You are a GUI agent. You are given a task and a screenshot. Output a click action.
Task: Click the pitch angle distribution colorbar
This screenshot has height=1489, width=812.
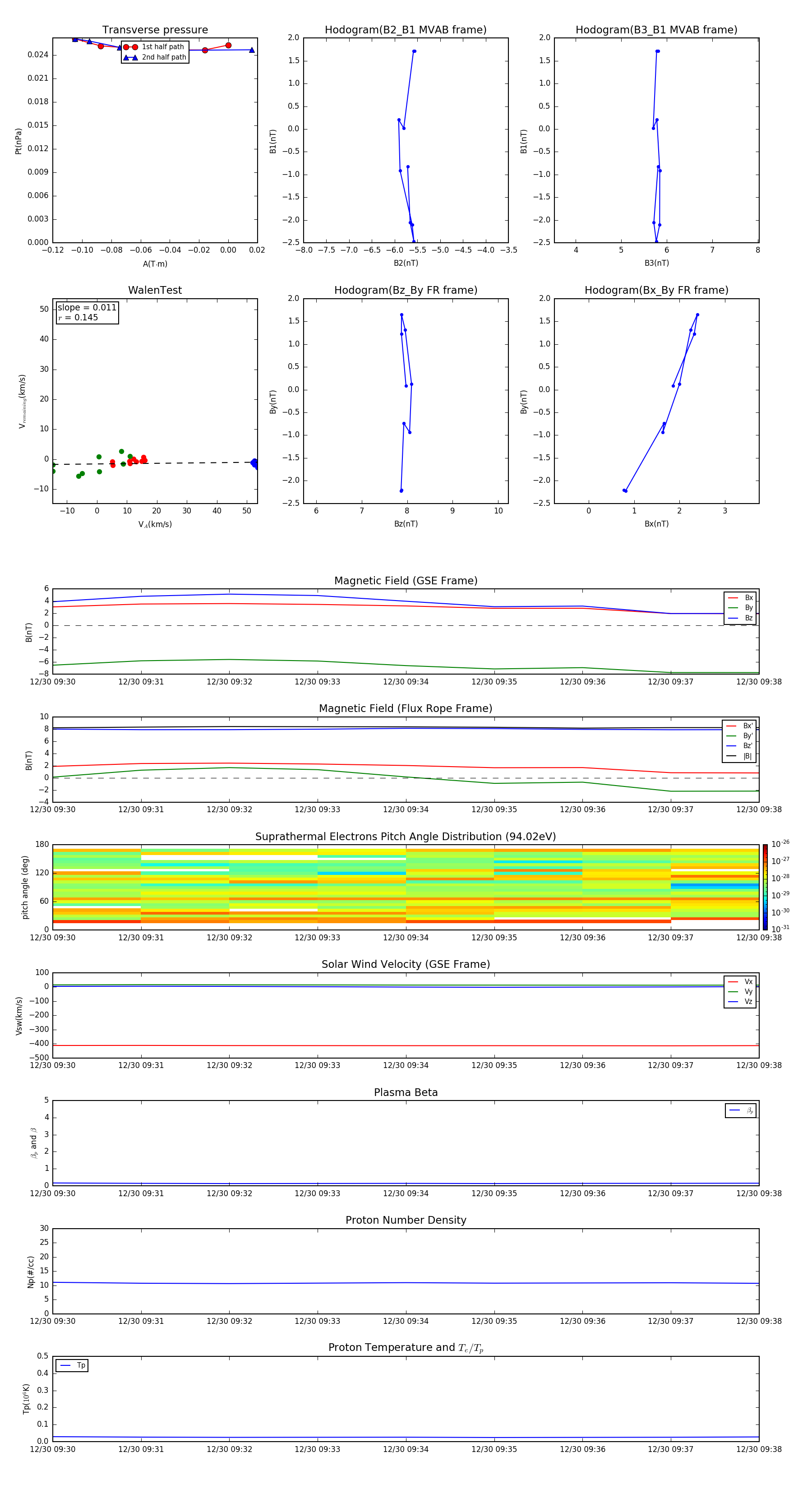[765, 887]
